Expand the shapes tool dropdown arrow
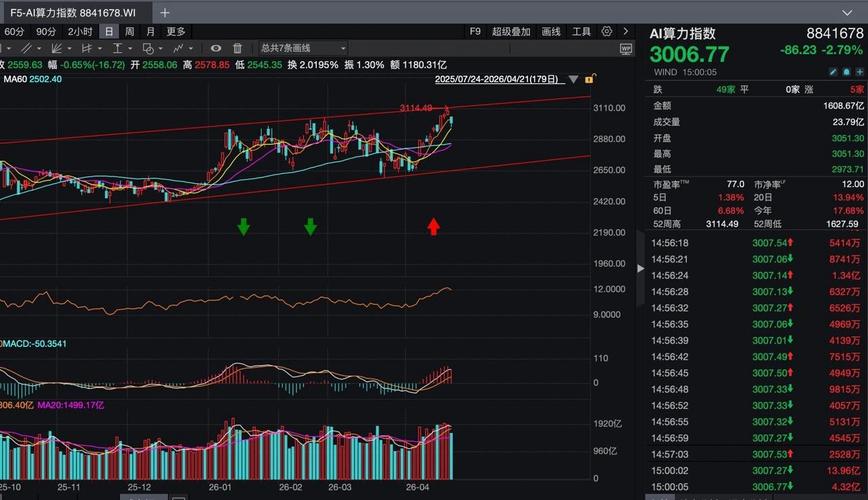868x500 pixels. pos(161,49)
